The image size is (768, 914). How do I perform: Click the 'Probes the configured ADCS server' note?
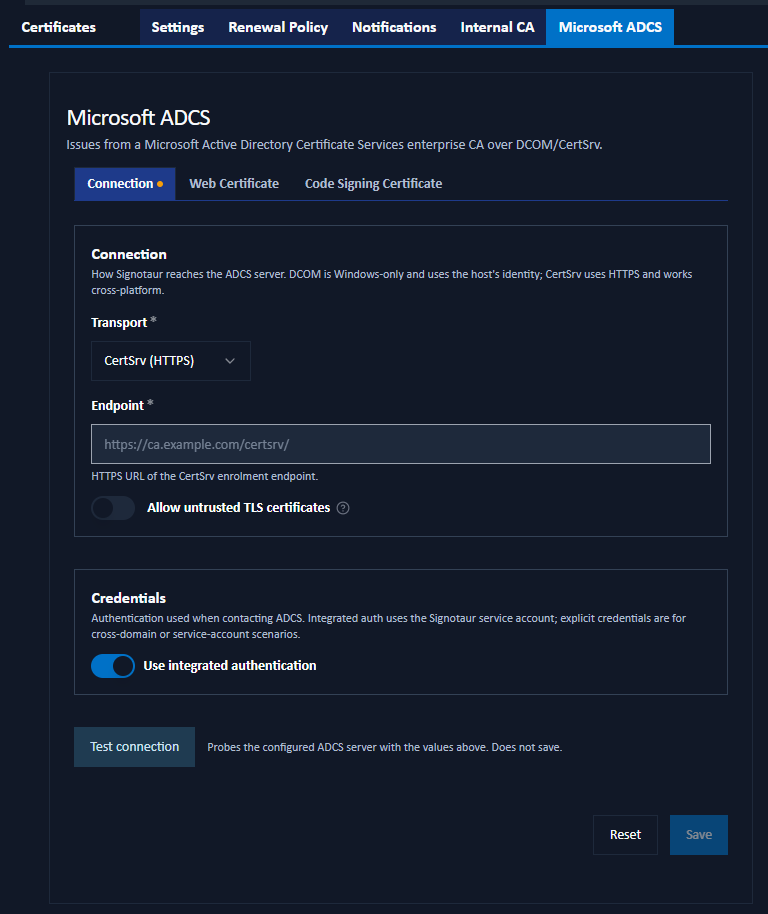[385, 747]
